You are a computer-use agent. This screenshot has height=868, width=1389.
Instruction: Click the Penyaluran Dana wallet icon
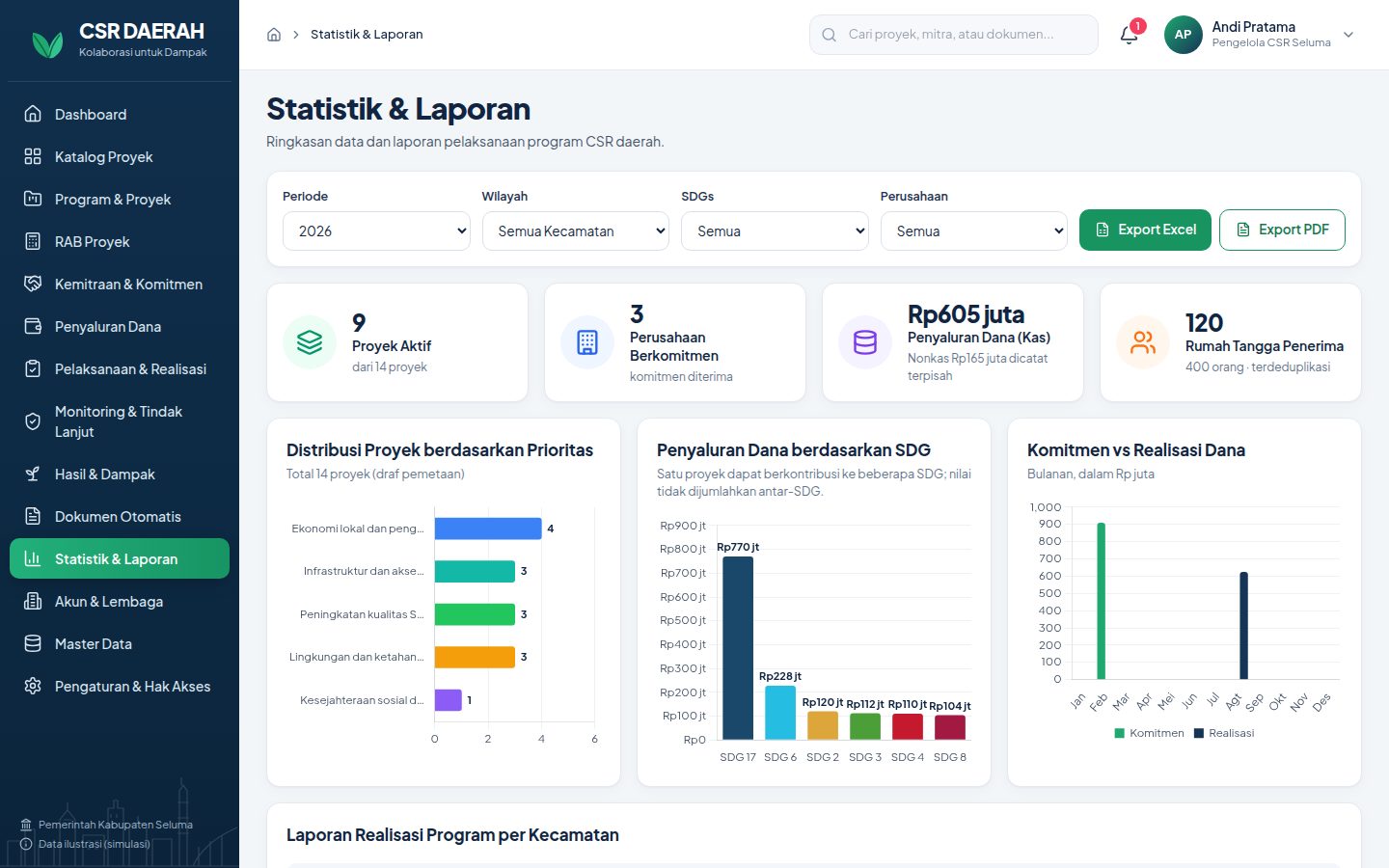(x=33, y=326)
